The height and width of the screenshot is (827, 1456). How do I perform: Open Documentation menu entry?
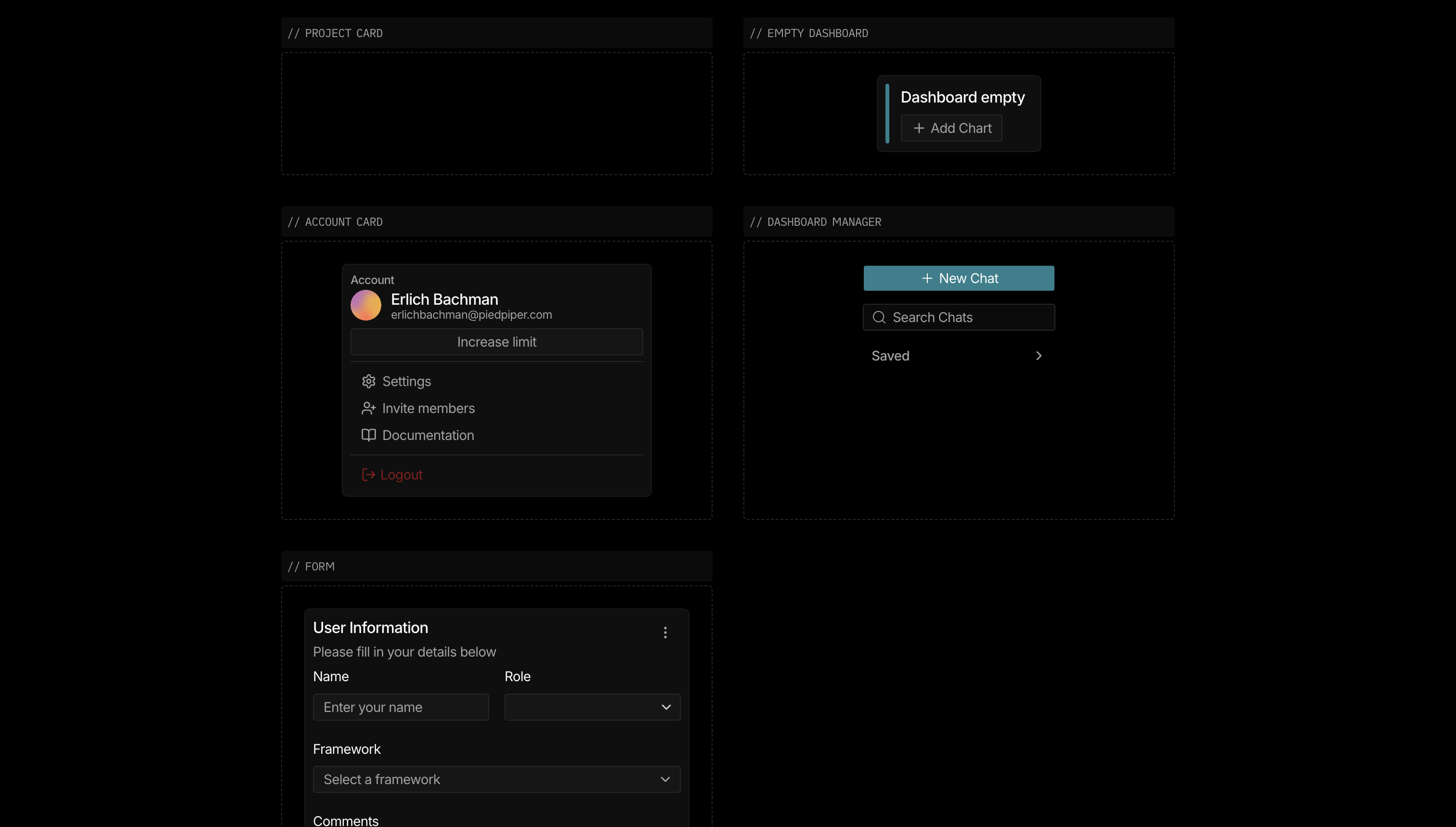point(496,435)
